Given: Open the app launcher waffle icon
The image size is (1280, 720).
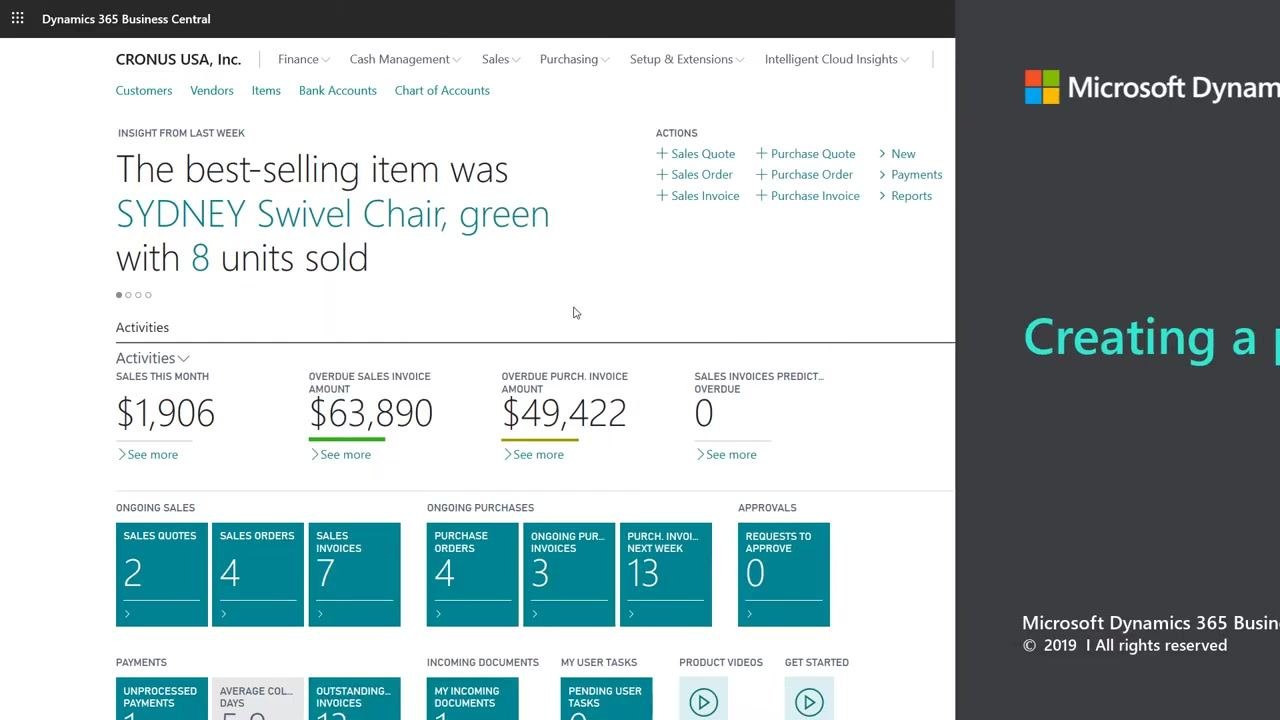Looking at the screenshot, I should tap(17, 18).
